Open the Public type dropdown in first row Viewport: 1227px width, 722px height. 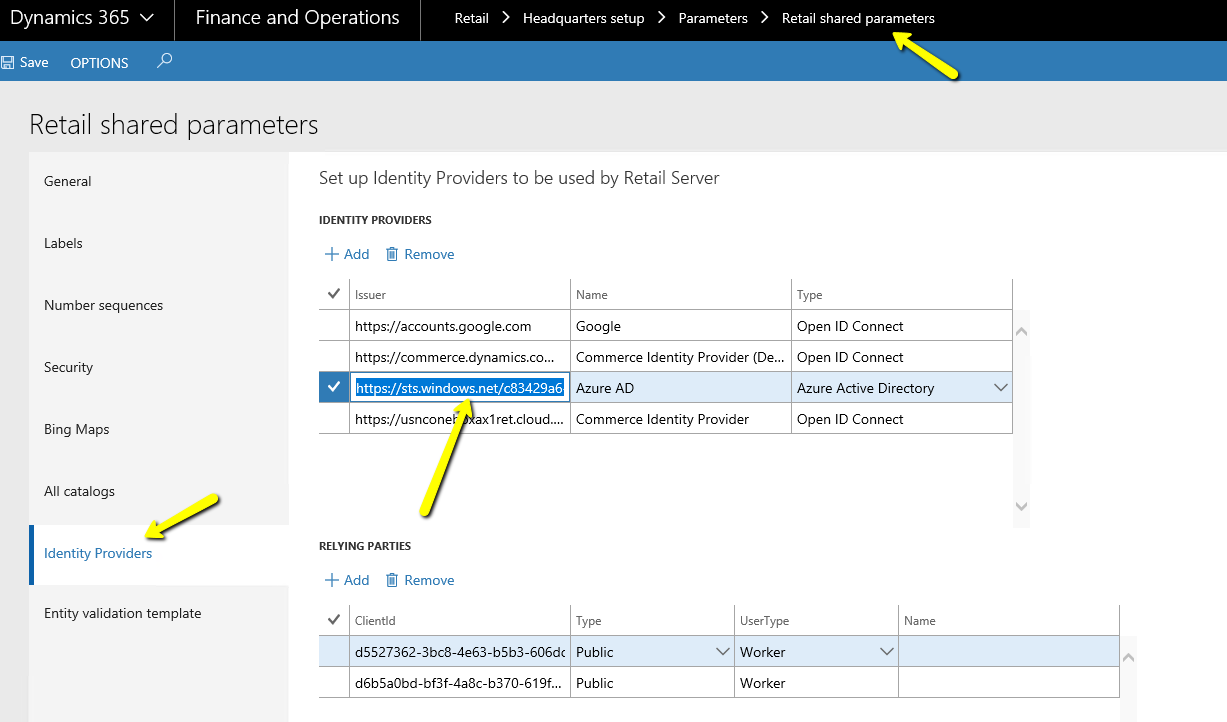pos(722,652)
